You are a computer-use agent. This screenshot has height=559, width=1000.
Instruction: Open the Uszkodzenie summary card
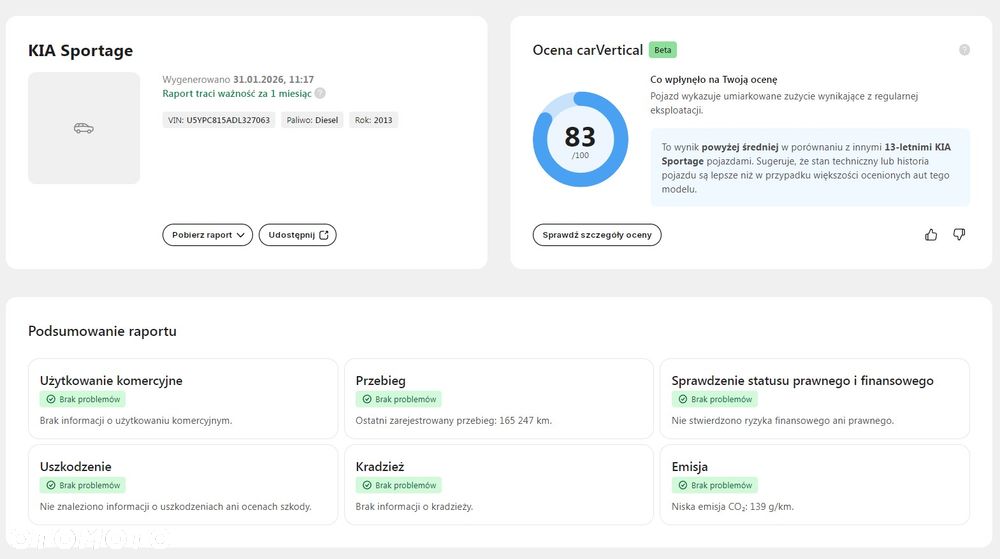coord(183,484)
